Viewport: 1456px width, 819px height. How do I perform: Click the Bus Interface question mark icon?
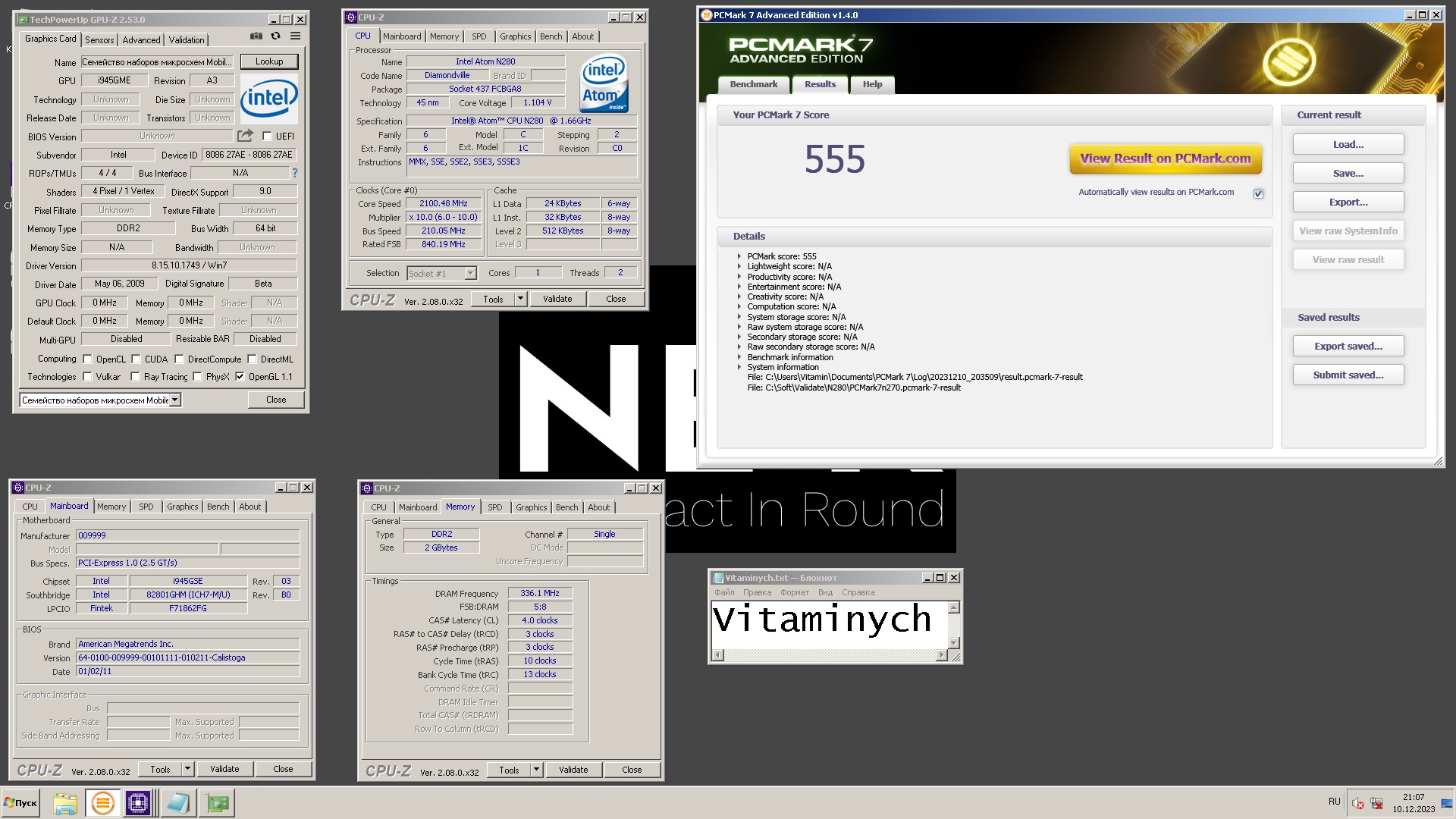[x=295, y=173]
